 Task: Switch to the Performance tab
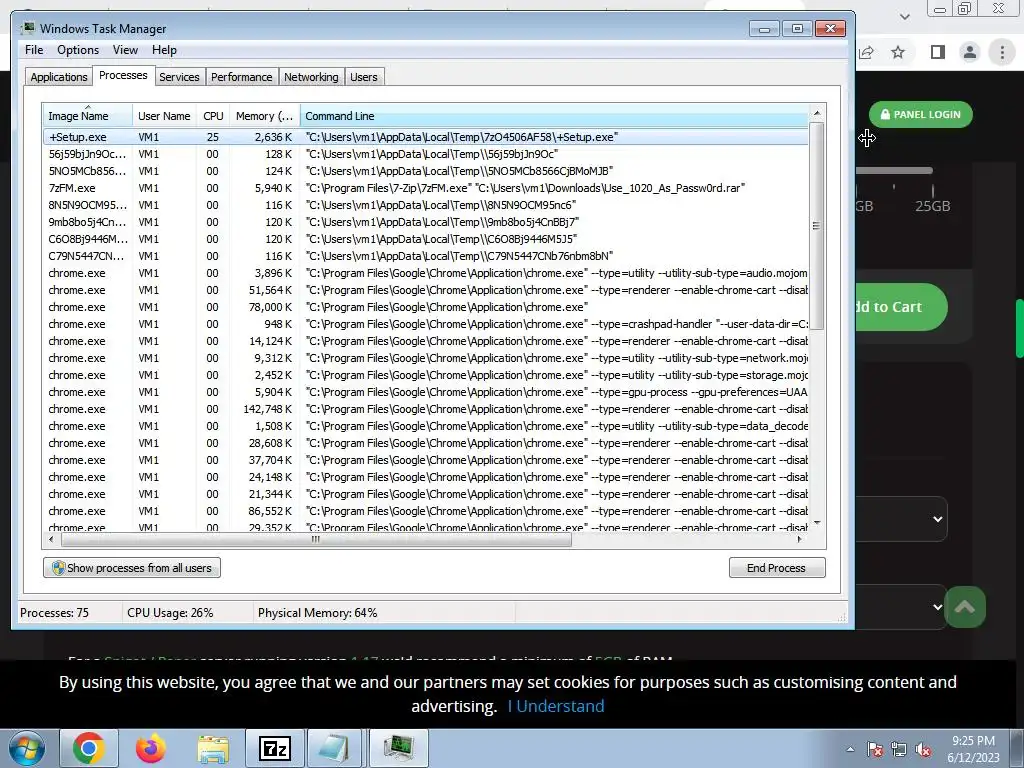pos(241,77)
